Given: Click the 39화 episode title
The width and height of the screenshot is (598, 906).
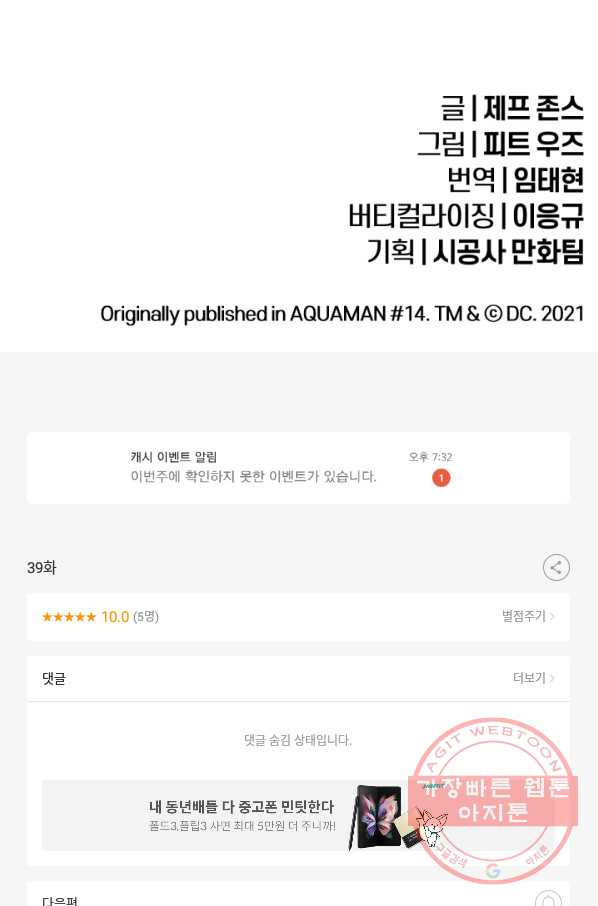Looking at the screenshot, I should coord(42,568).
